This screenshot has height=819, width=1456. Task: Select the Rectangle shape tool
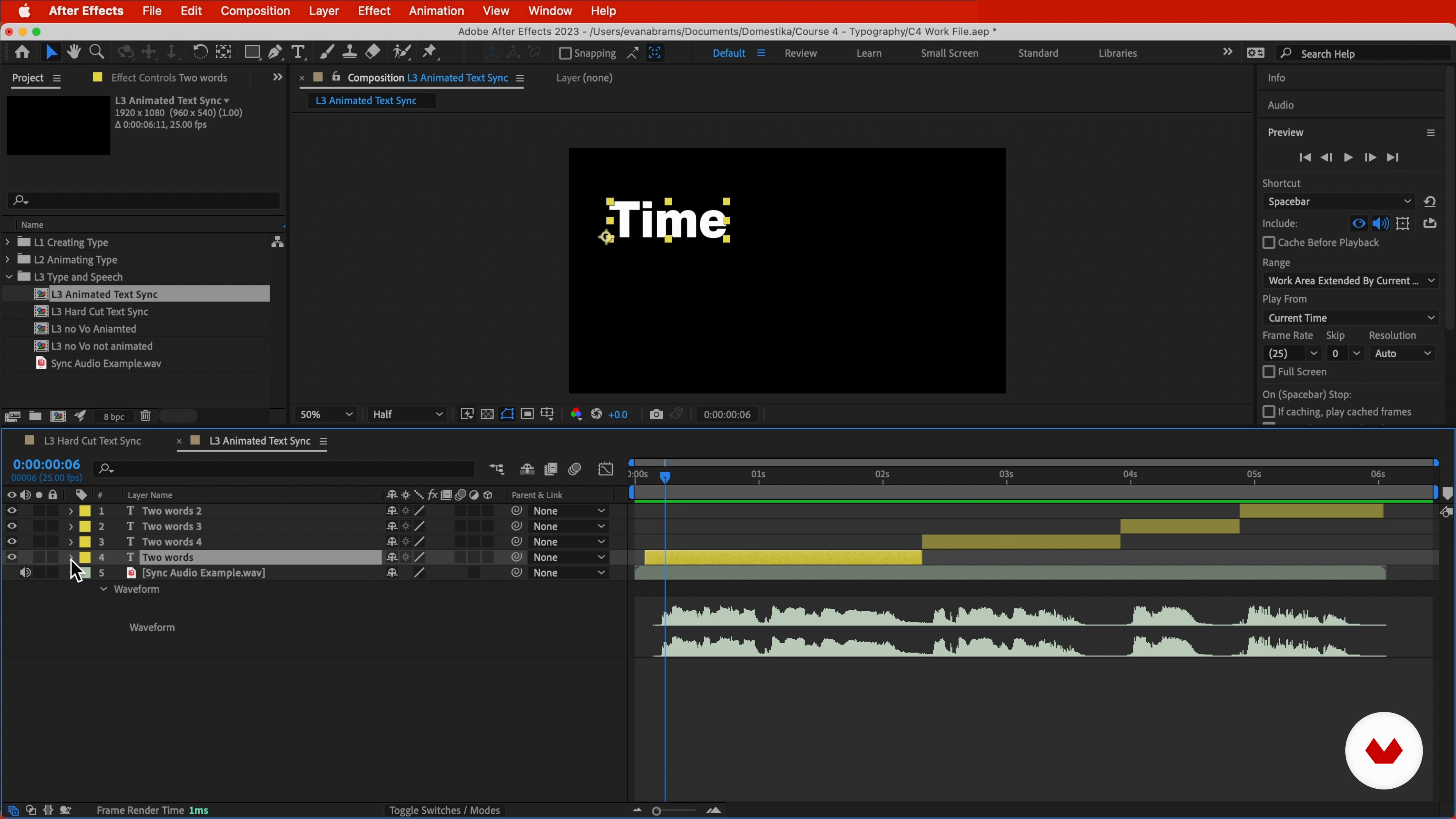click(252, 53)
